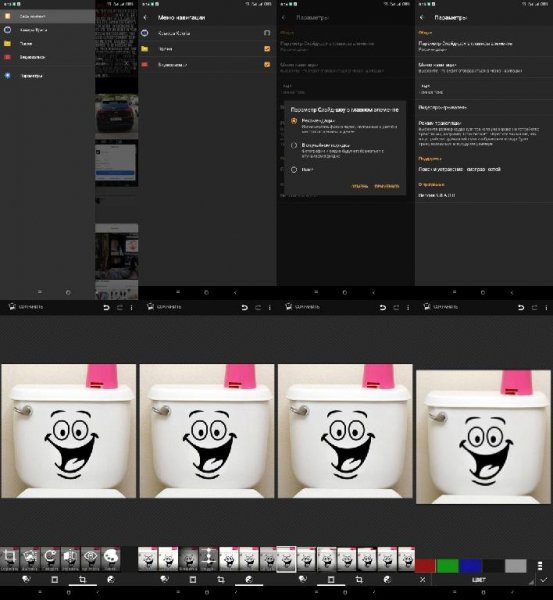Open the eye-shaped tool in the editing strip

coord(91,559)
